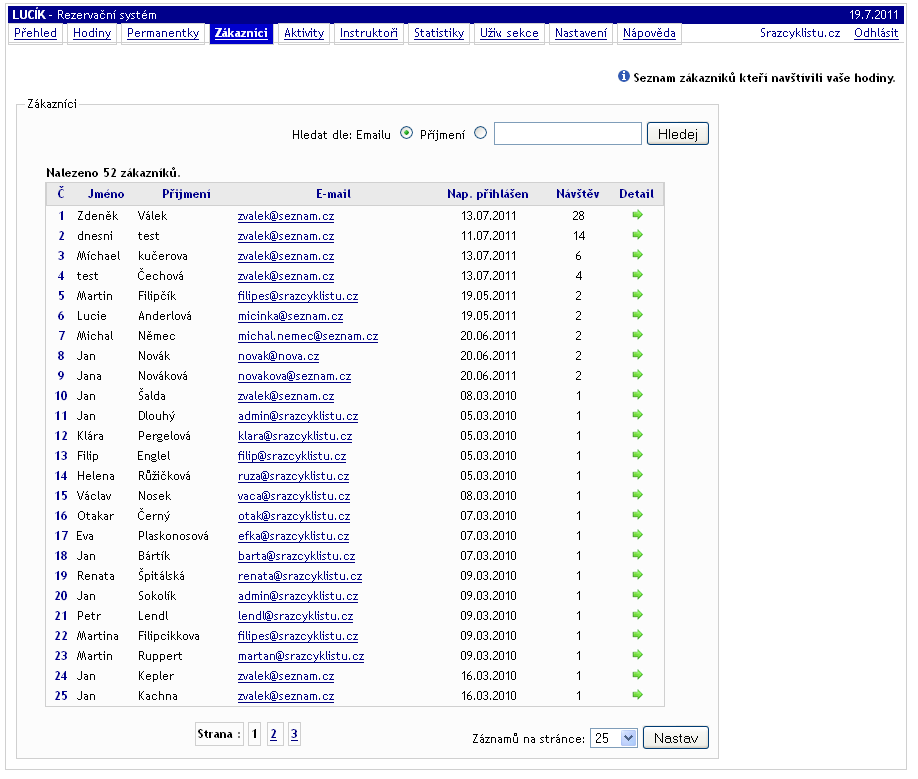Show Renata Špitálská detail via arrow

tap(637, 575)
